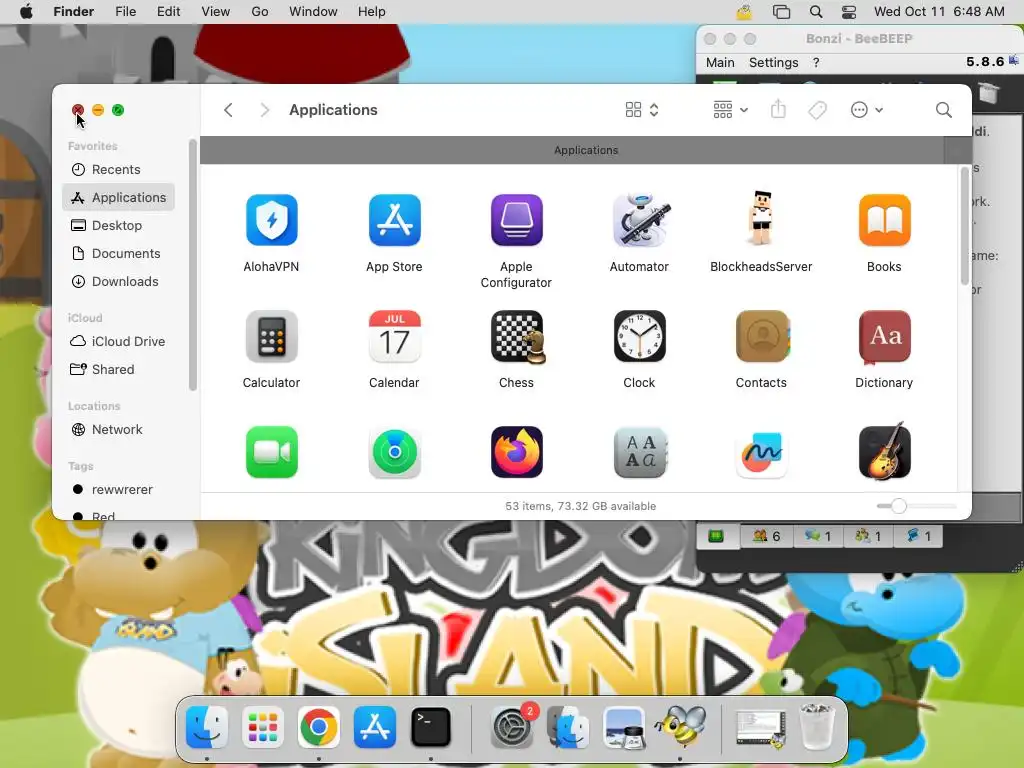The height and width of the screenshot is (768, 1024).
Task: Open the ? menu in BeeBEEP window
Action: pos(816,63)
